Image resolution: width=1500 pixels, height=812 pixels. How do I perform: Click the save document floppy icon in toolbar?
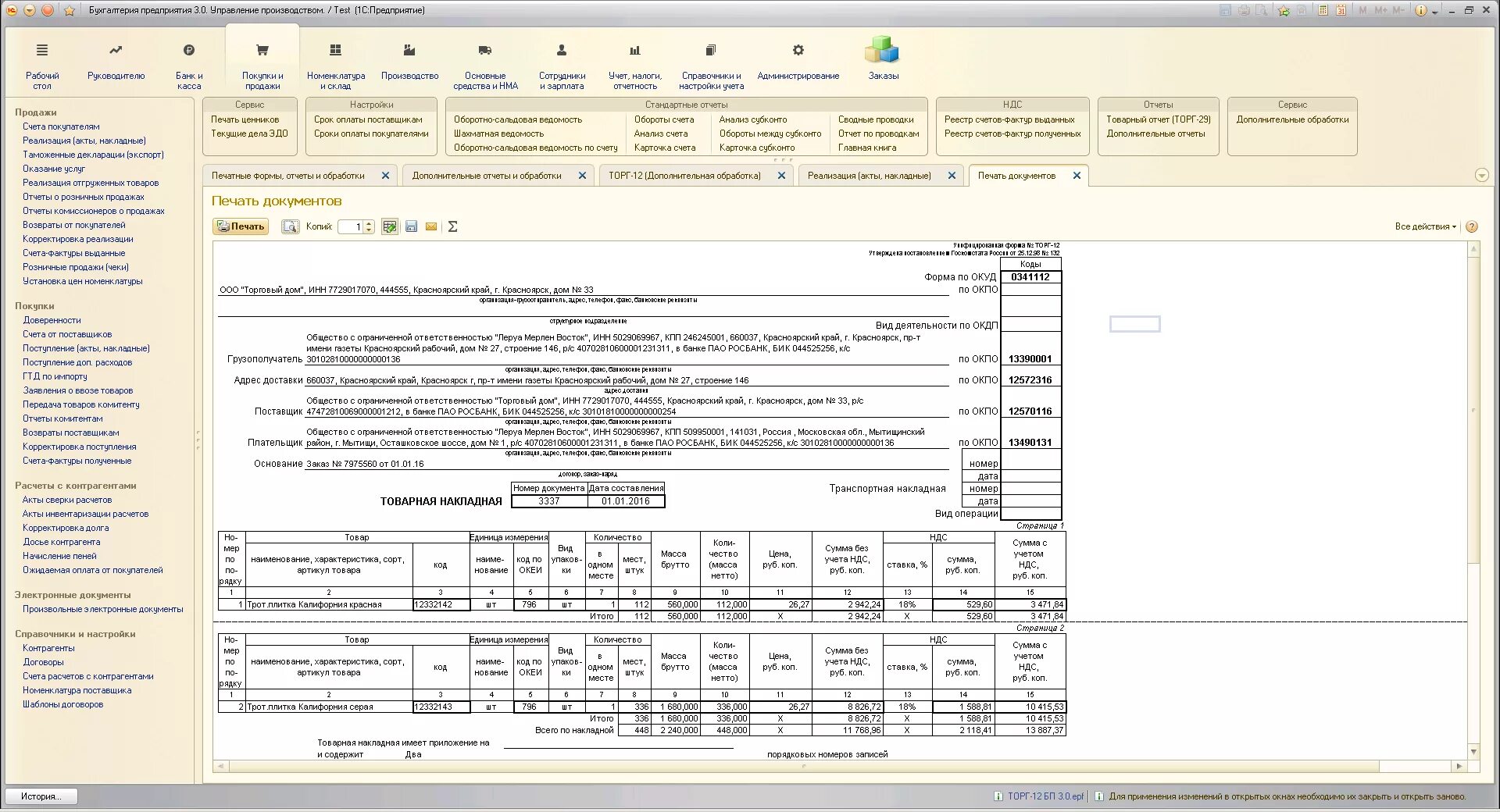(411, 226)
